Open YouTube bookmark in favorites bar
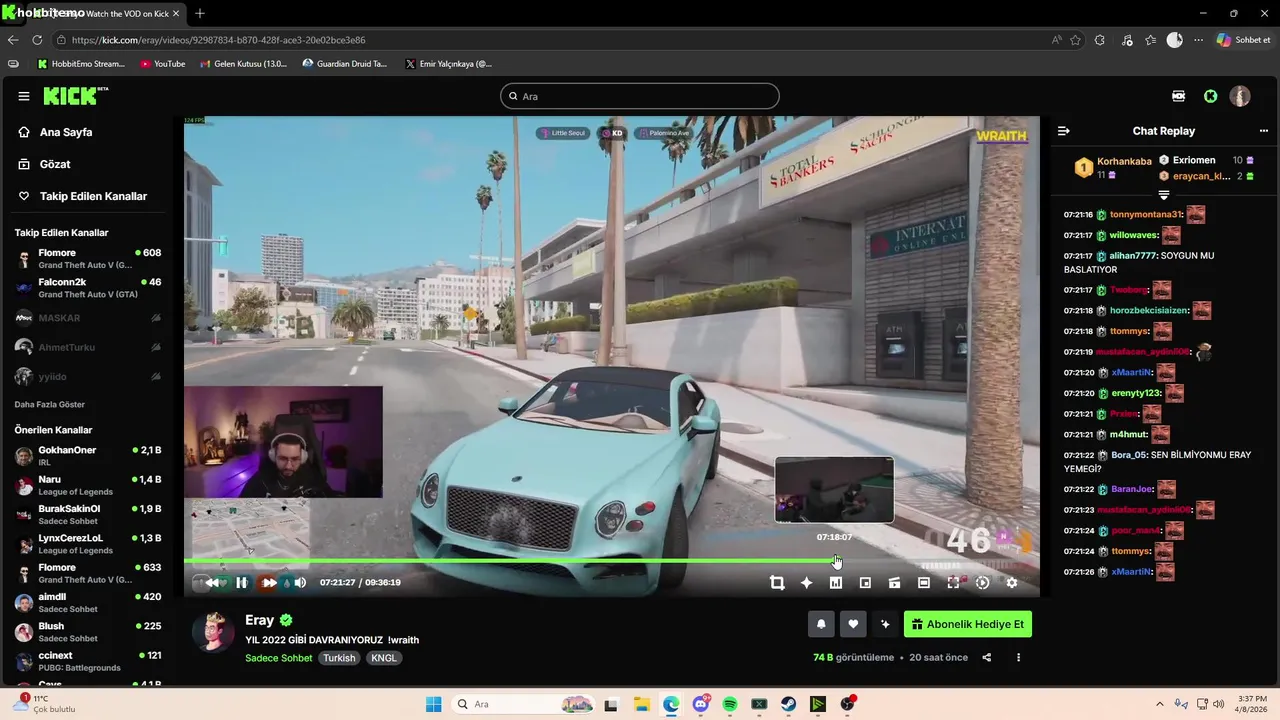Screen dimensions: 1280x720 point(163,63)
